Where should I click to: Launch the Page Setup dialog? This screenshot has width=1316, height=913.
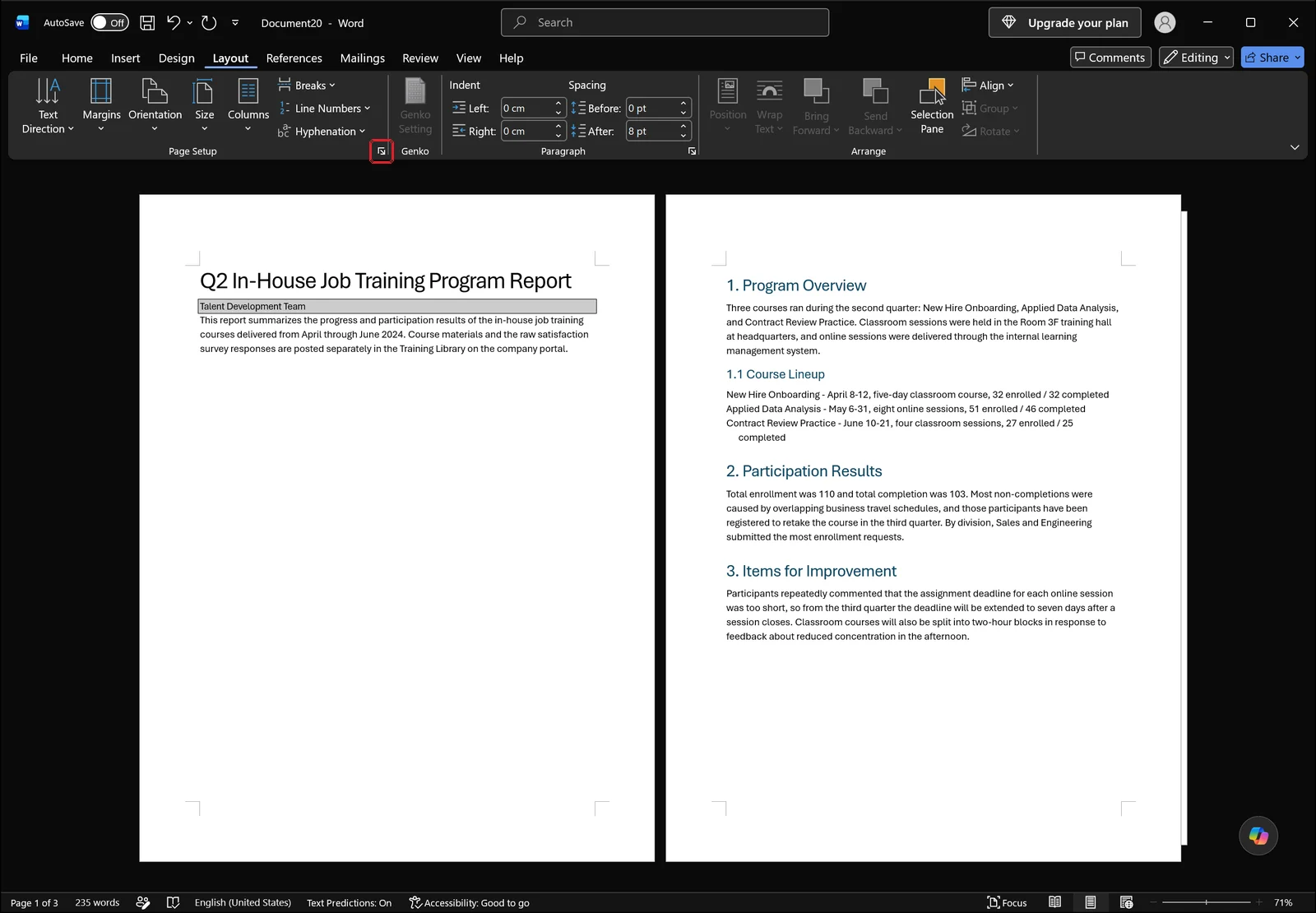click(x=382, y=151)
